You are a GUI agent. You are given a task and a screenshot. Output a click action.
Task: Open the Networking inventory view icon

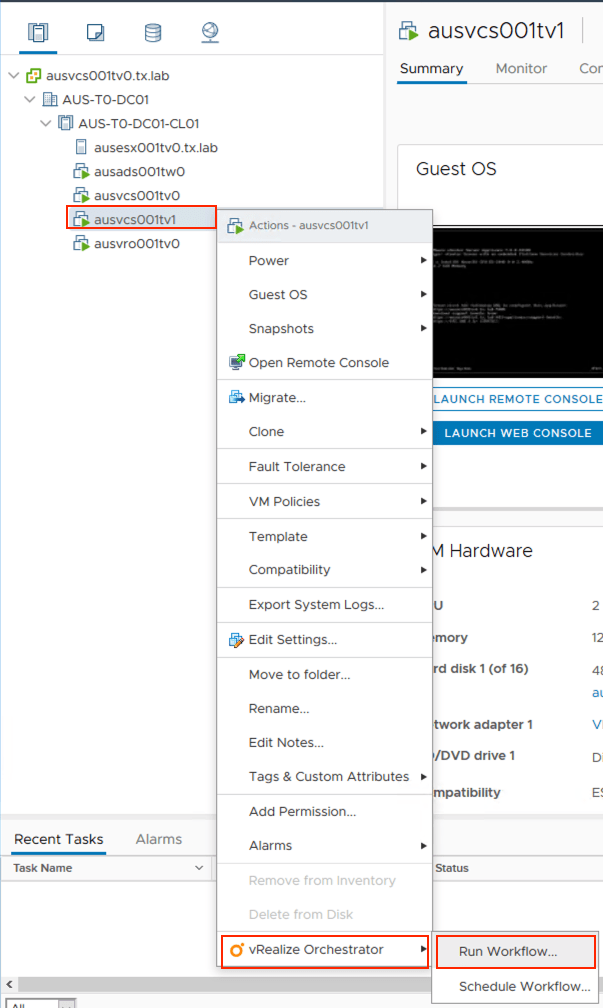[x=209, y=33]
